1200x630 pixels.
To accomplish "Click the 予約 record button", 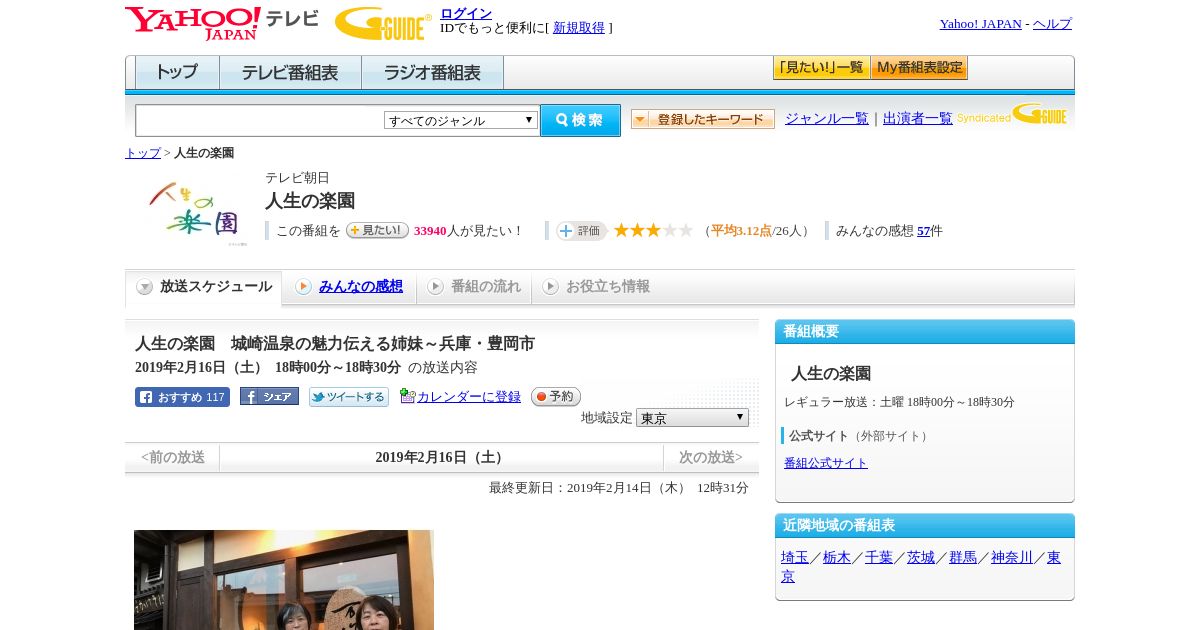I will pyautogui.click(x=556, y=397).
